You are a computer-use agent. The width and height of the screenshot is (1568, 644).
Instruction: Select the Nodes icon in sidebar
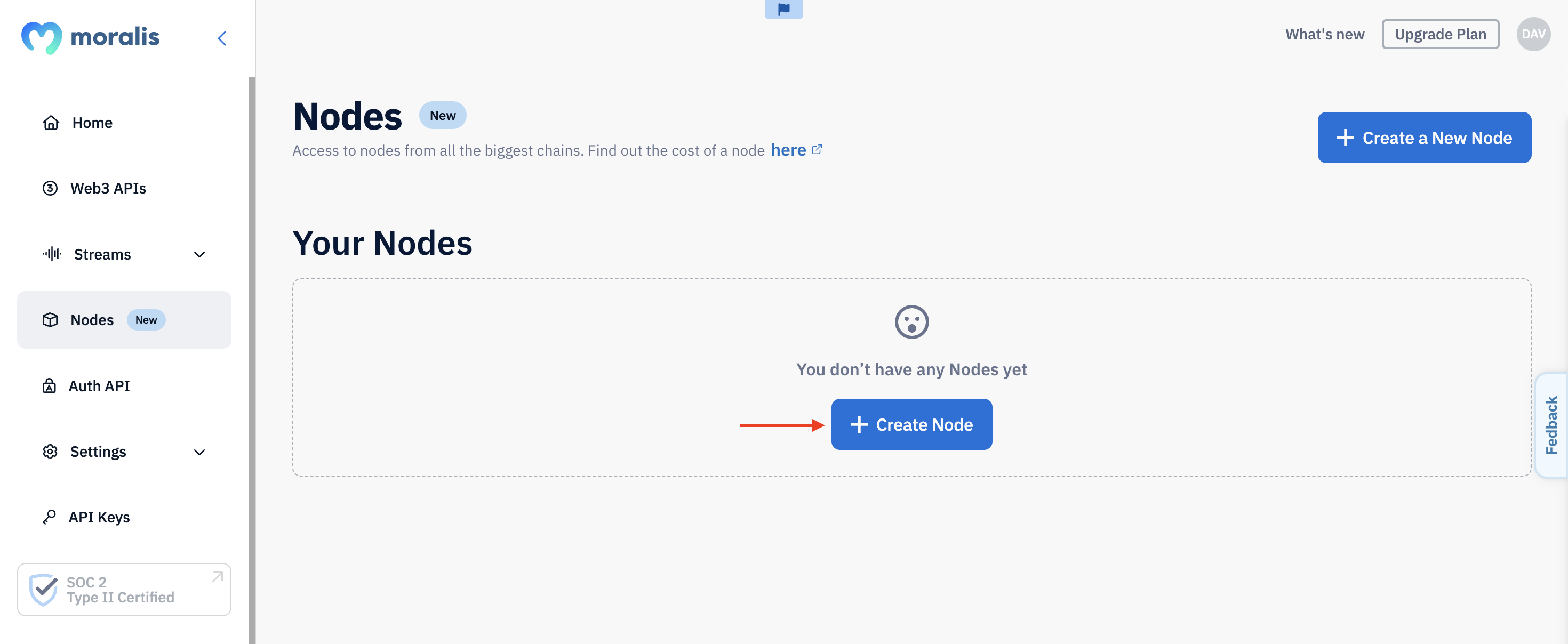click(49, 319)
